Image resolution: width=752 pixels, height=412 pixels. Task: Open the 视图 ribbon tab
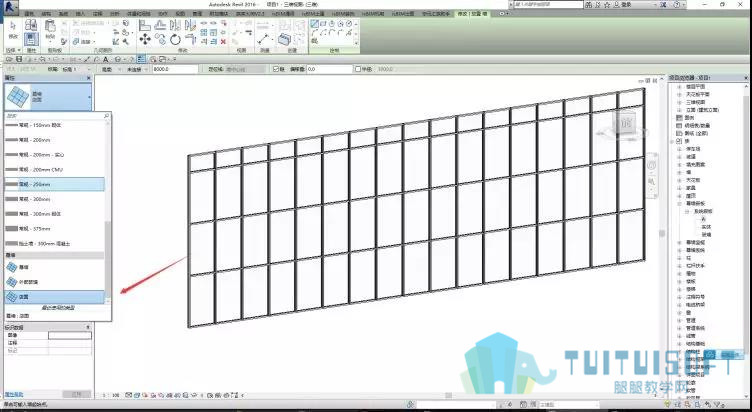(180, 14)
